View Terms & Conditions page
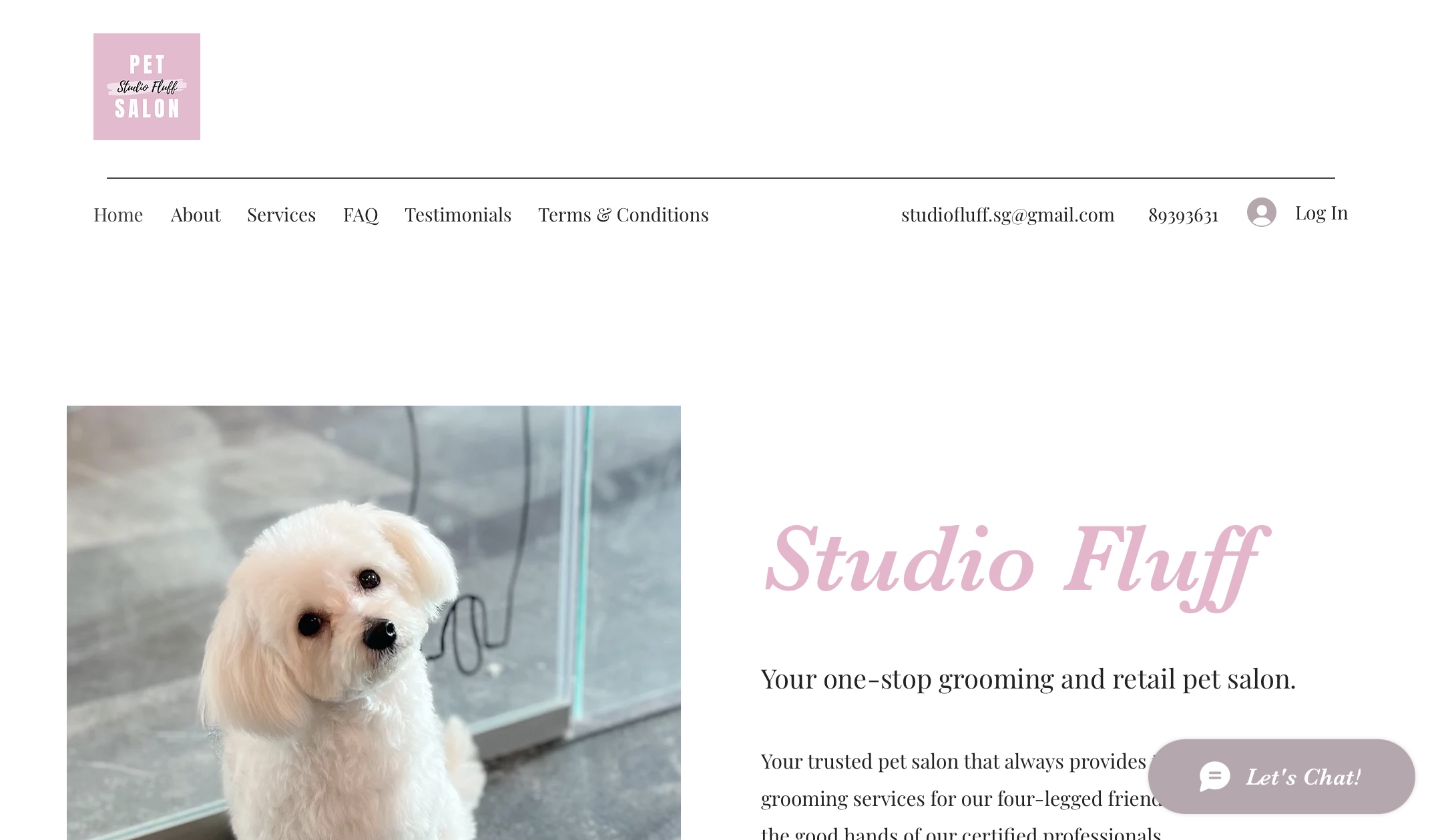 (624, 215)
